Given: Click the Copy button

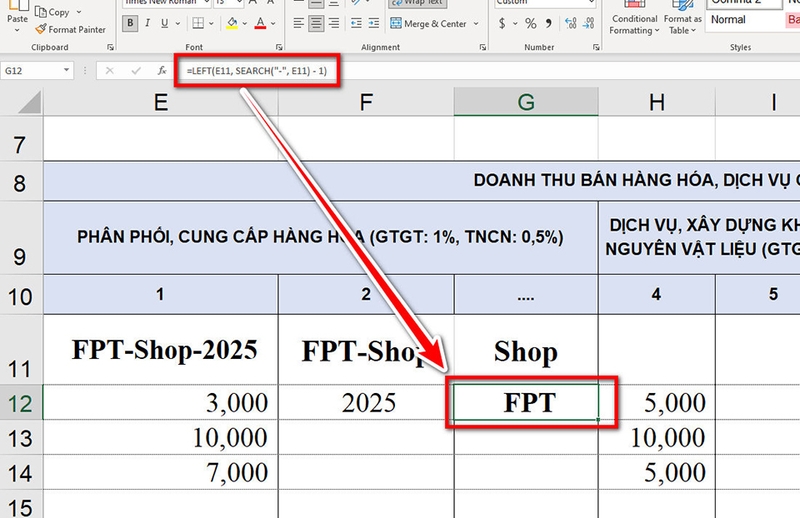Looking at the screenshot, I should coord(53,12).
